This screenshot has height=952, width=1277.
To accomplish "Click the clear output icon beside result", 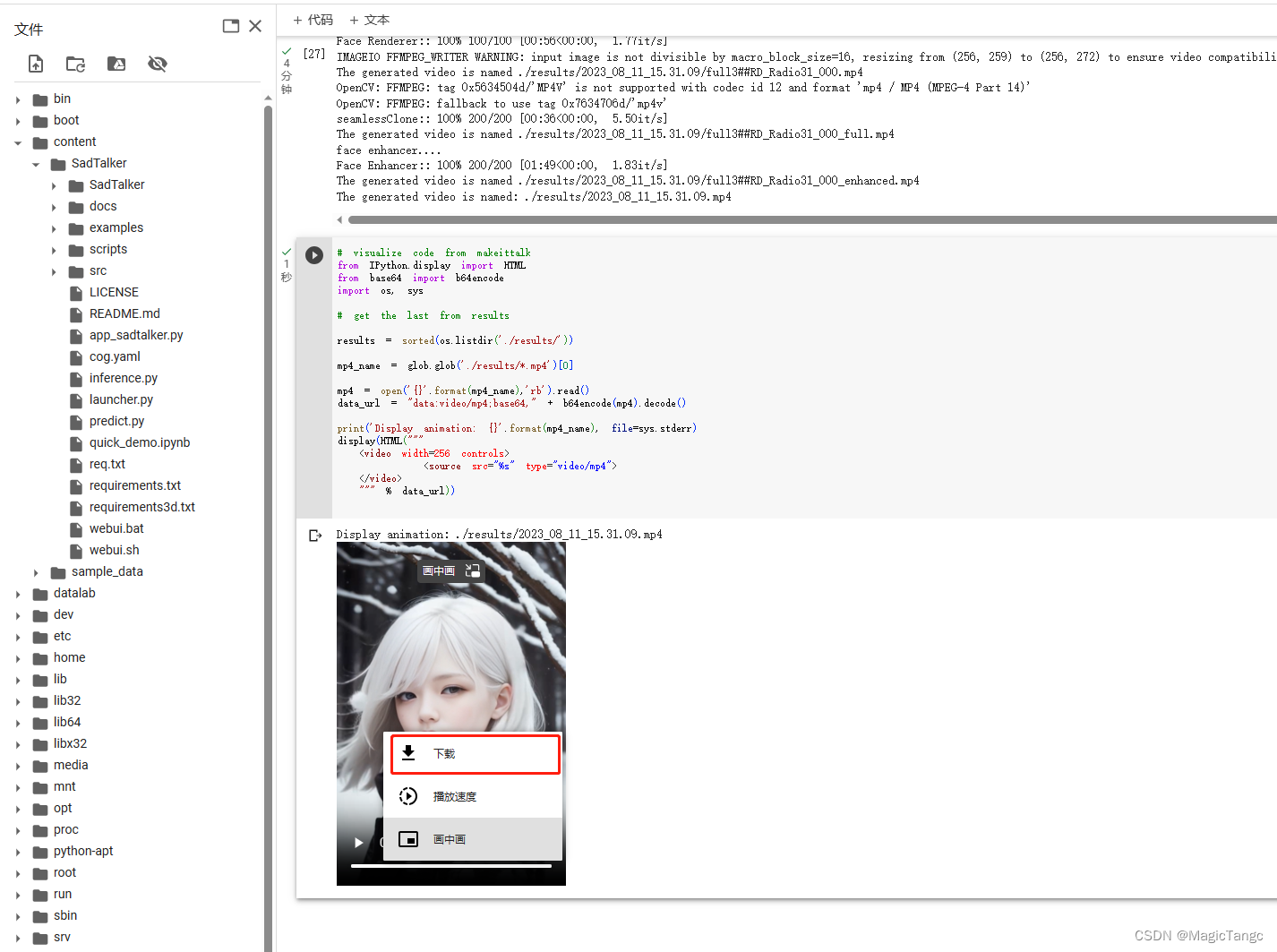I will [x=315, y=536].
